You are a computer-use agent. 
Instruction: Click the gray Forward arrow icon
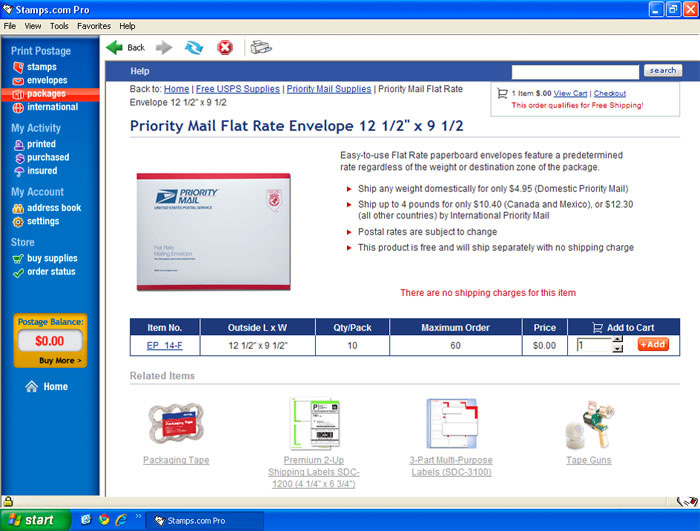(164, 47)
